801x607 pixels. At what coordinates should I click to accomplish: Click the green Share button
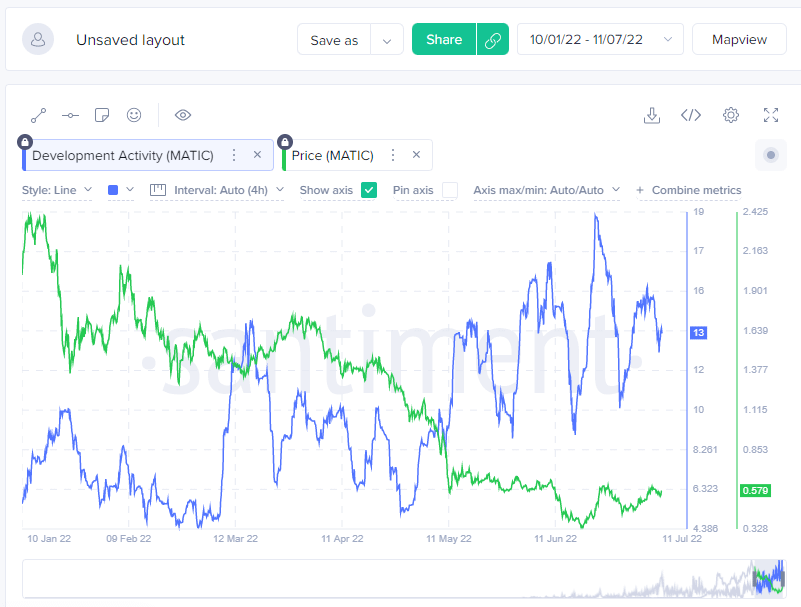(x=443, y=40)
